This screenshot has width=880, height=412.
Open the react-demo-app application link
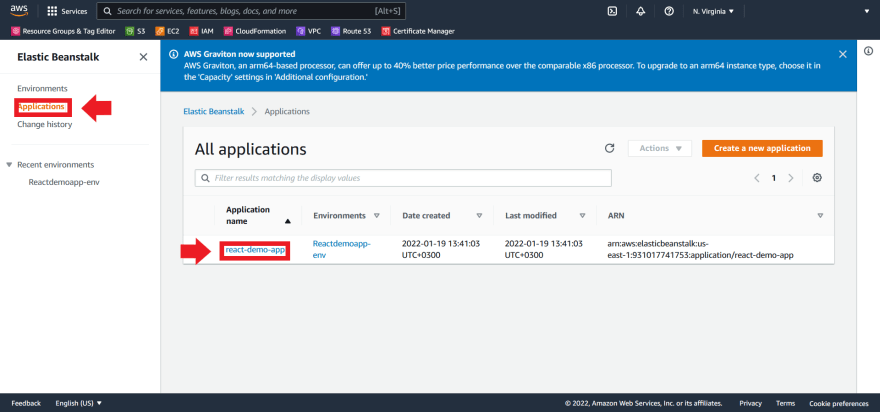[x=255, y=250]
